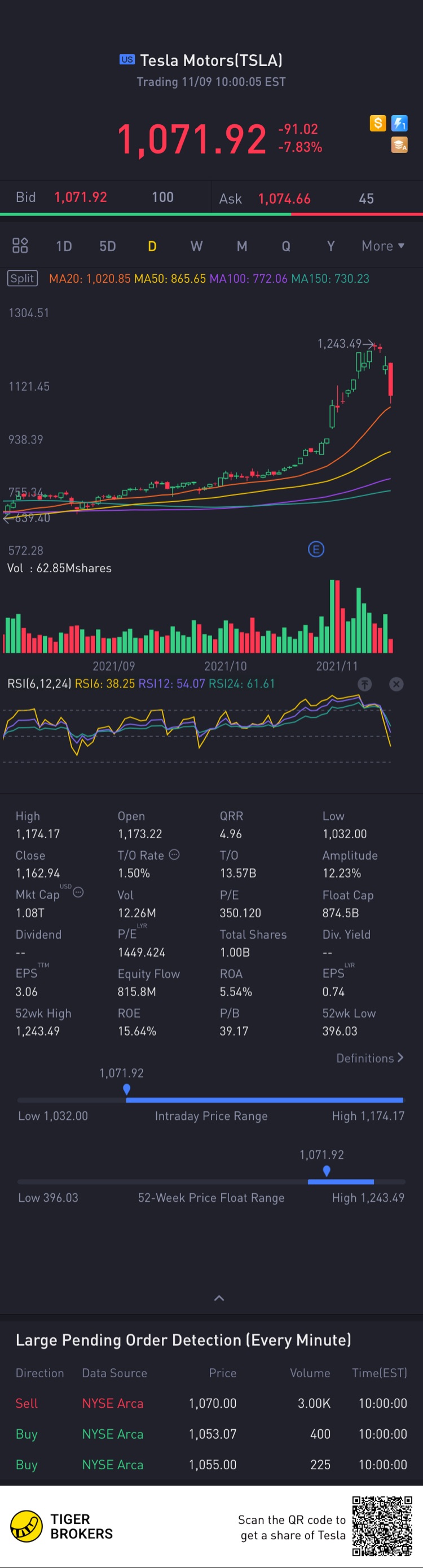The height and width of the screenshot is (1568, 423).
Task: Move RSI indicator up with arrow icon
Action: tap(364, 684)
